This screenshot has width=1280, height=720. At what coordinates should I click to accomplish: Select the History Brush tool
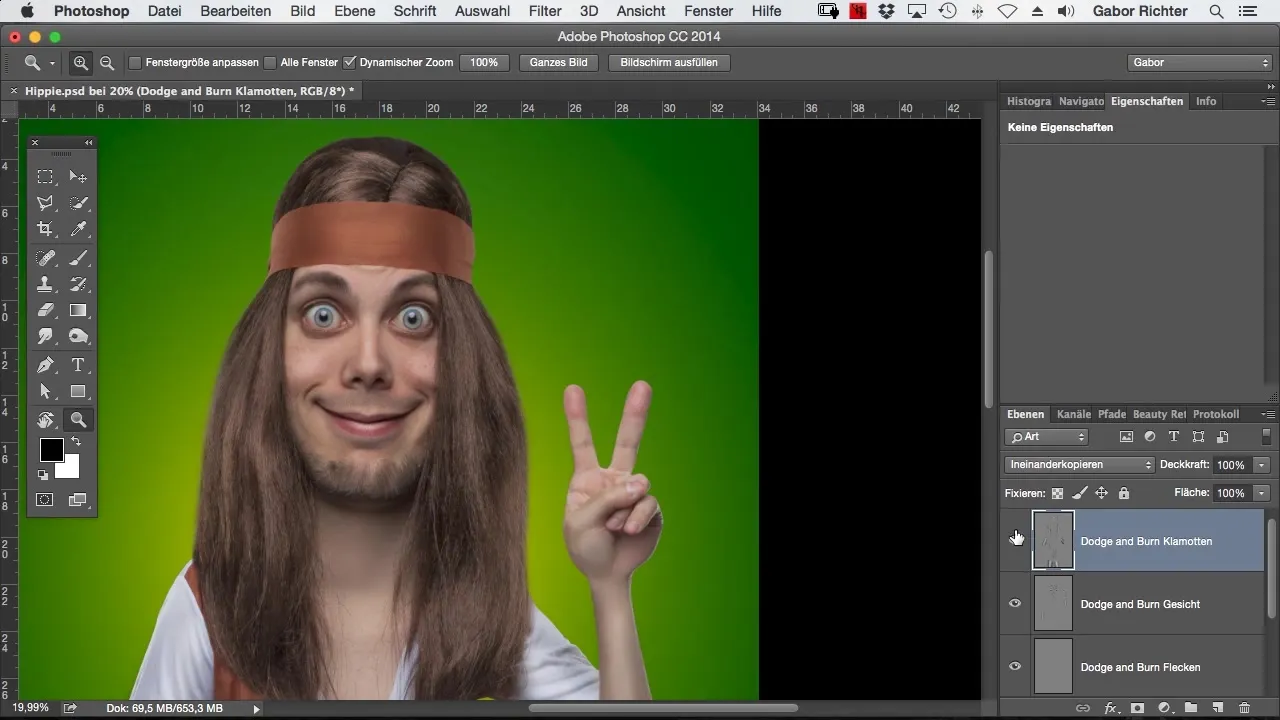tap(78, 285)
